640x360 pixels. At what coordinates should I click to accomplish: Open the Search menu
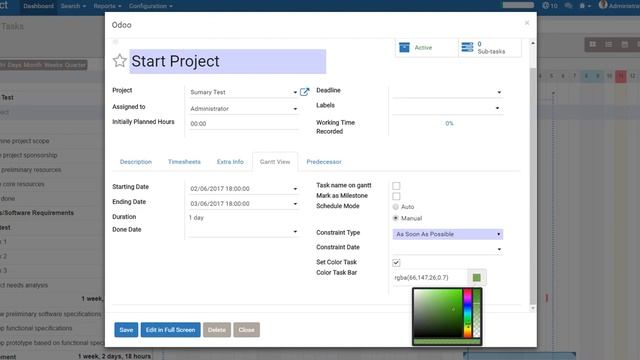[x=73, y=6]
